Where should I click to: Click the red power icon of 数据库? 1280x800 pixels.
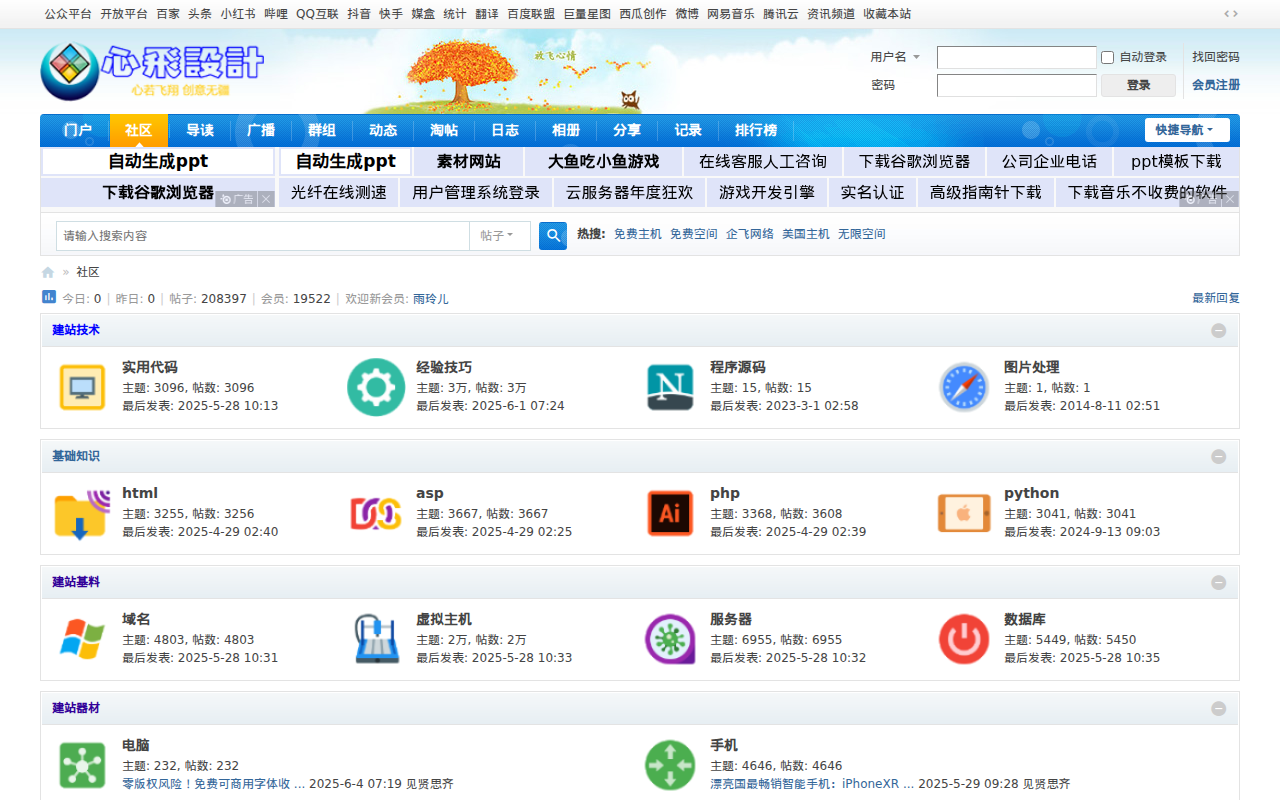(x=963, y=639)
